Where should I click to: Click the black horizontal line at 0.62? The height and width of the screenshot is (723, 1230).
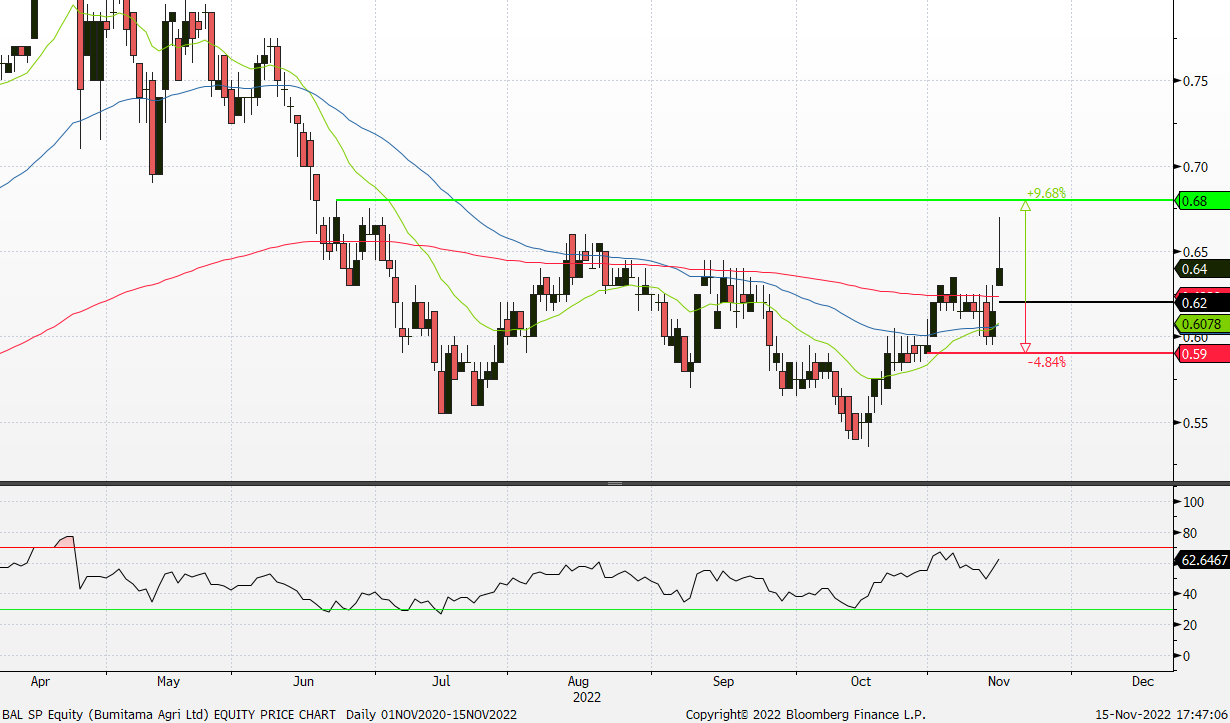1085,302
